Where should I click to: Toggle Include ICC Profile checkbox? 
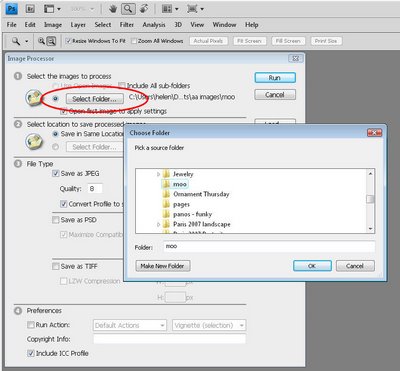31,353
